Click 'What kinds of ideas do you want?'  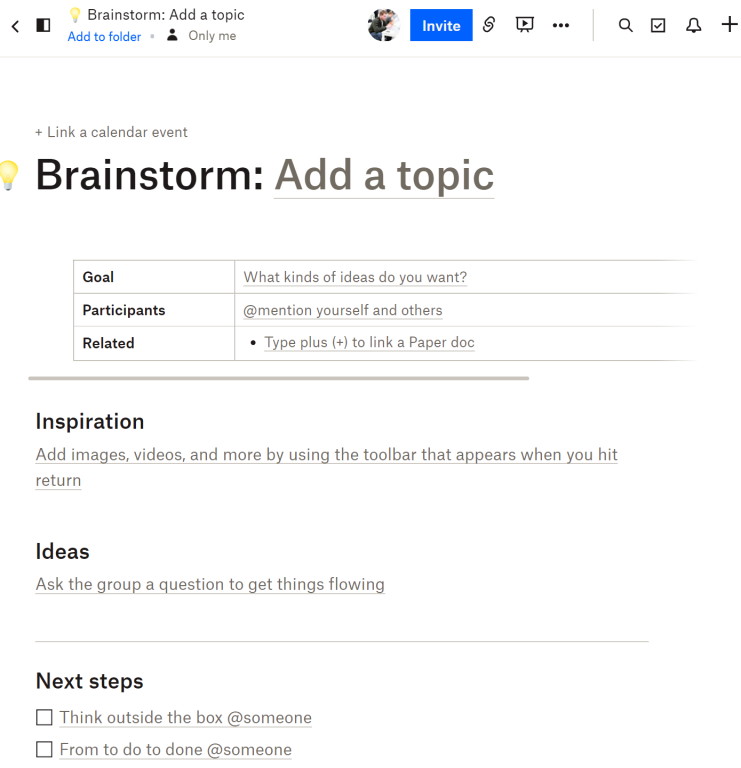coord(355,277)
